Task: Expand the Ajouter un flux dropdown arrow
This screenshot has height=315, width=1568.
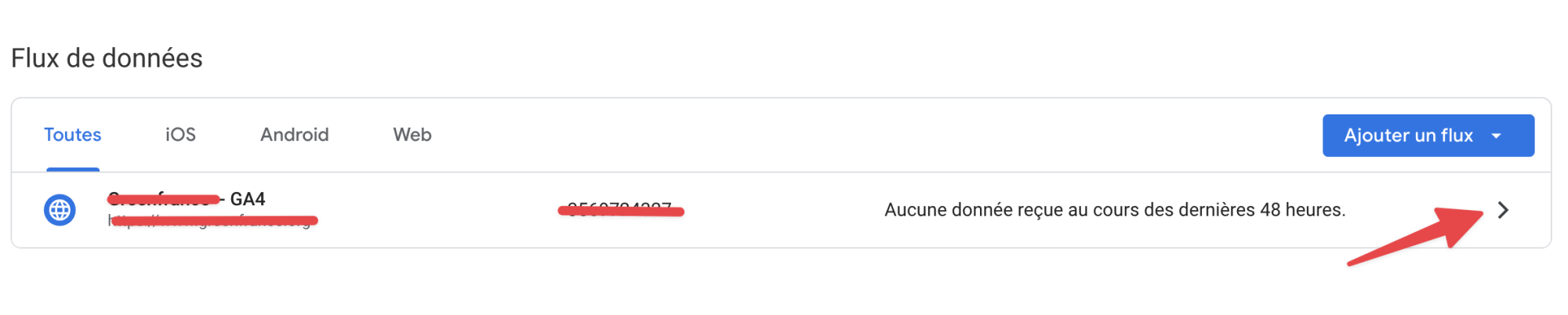Action: [1497, 136]
